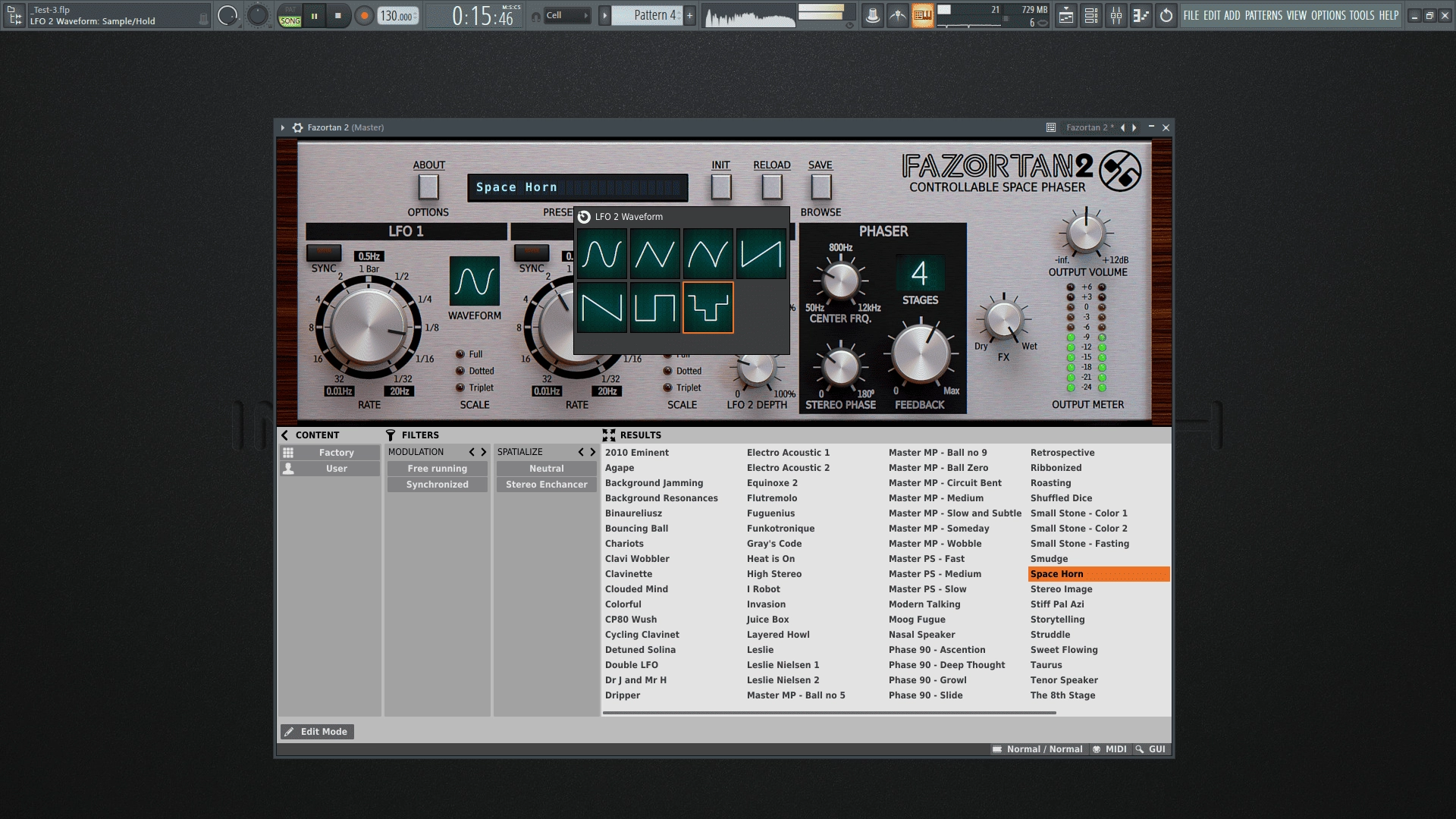Choose the falling sawtooth waveform tile
Image resolution: width=1456 pixels, height=819 pixels.
point(602,307)
